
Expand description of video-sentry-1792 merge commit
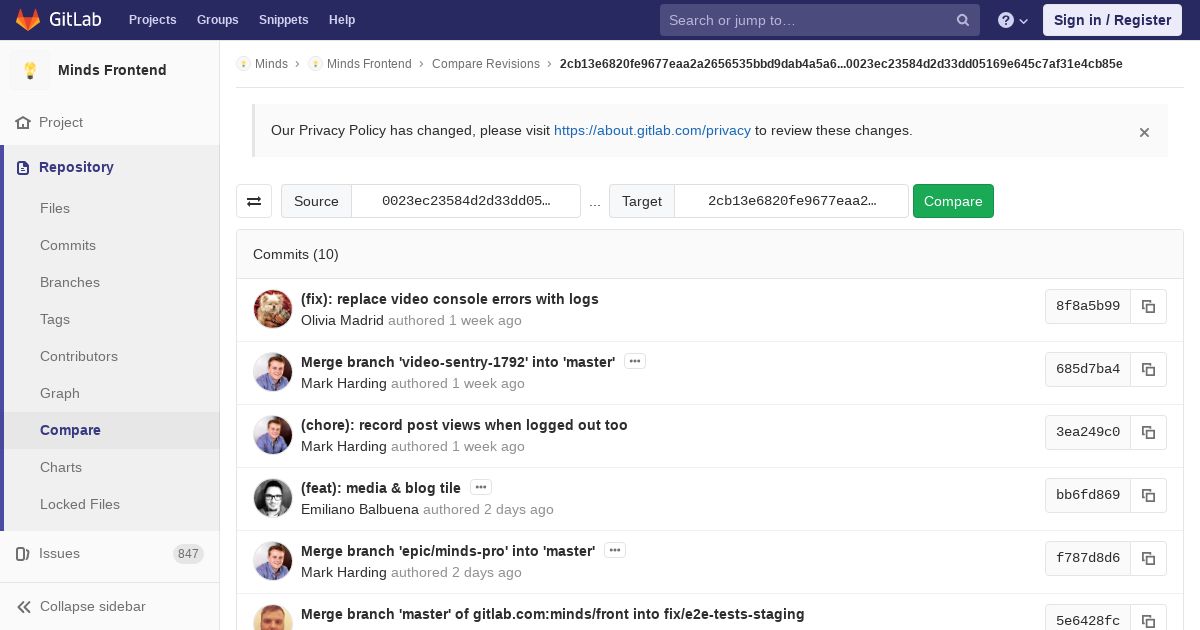[635, 361]
